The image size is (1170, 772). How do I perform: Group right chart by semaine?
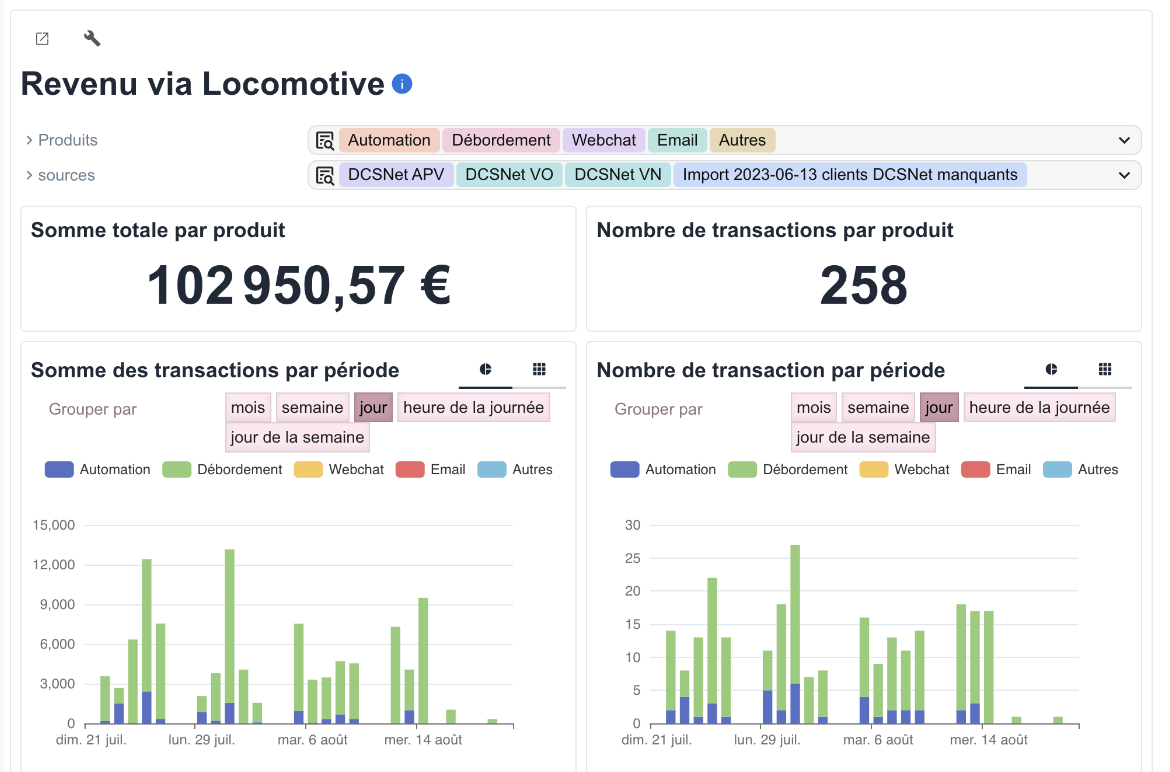point(878,408)
